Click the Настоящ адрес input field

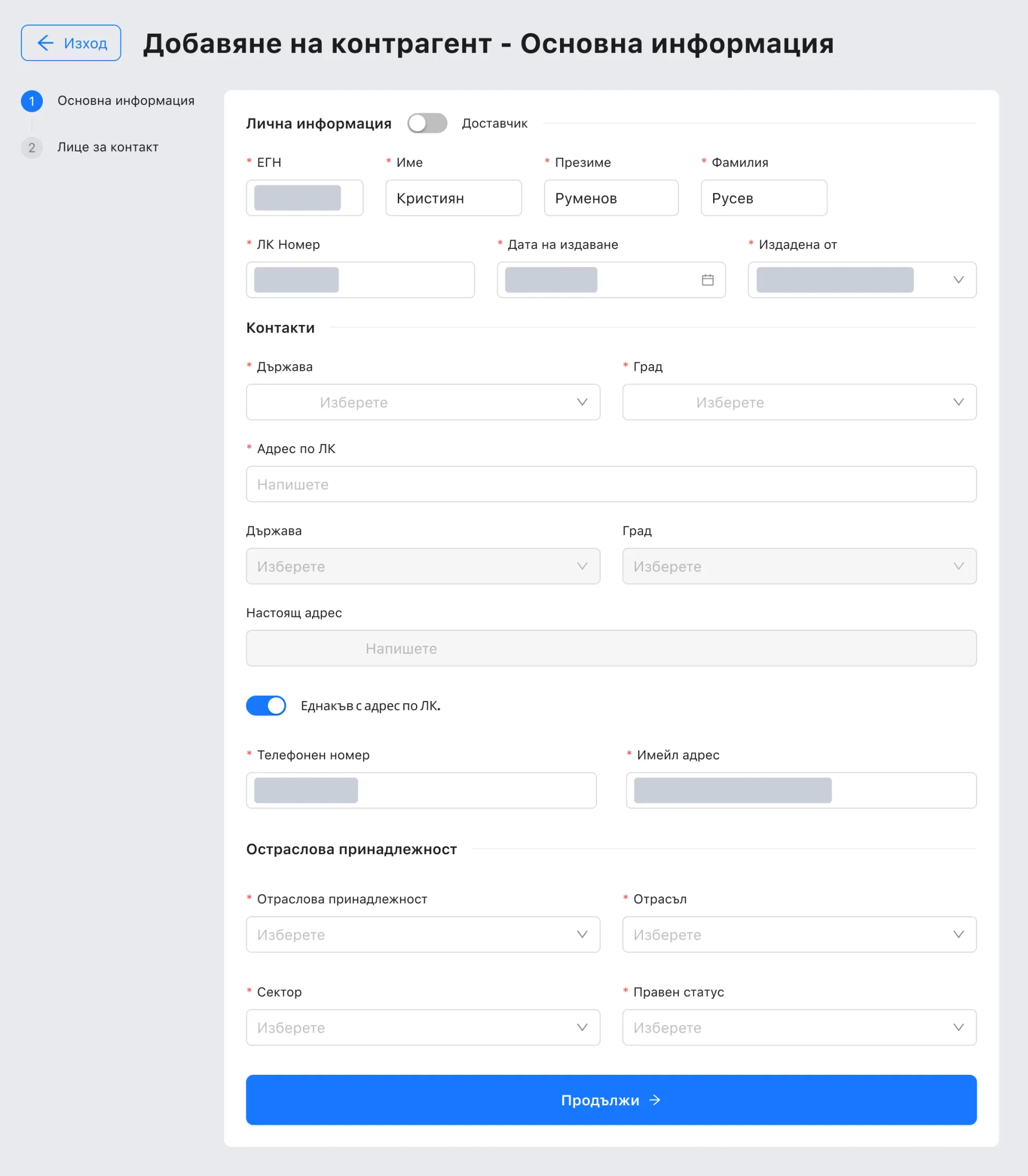[611, 648]
